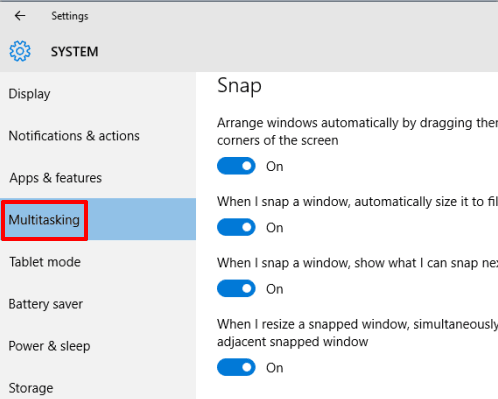Disable show what I can snap next
Viewport: 498px width, 399px height.
236,289
